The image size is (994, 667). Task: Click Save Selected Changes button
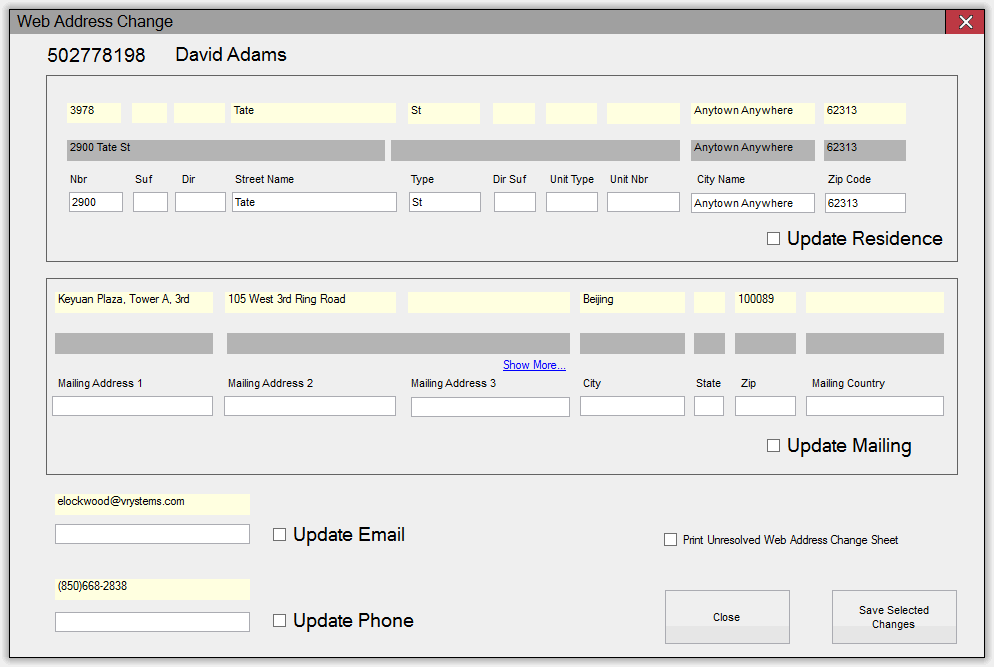click(x=893, y=617)
